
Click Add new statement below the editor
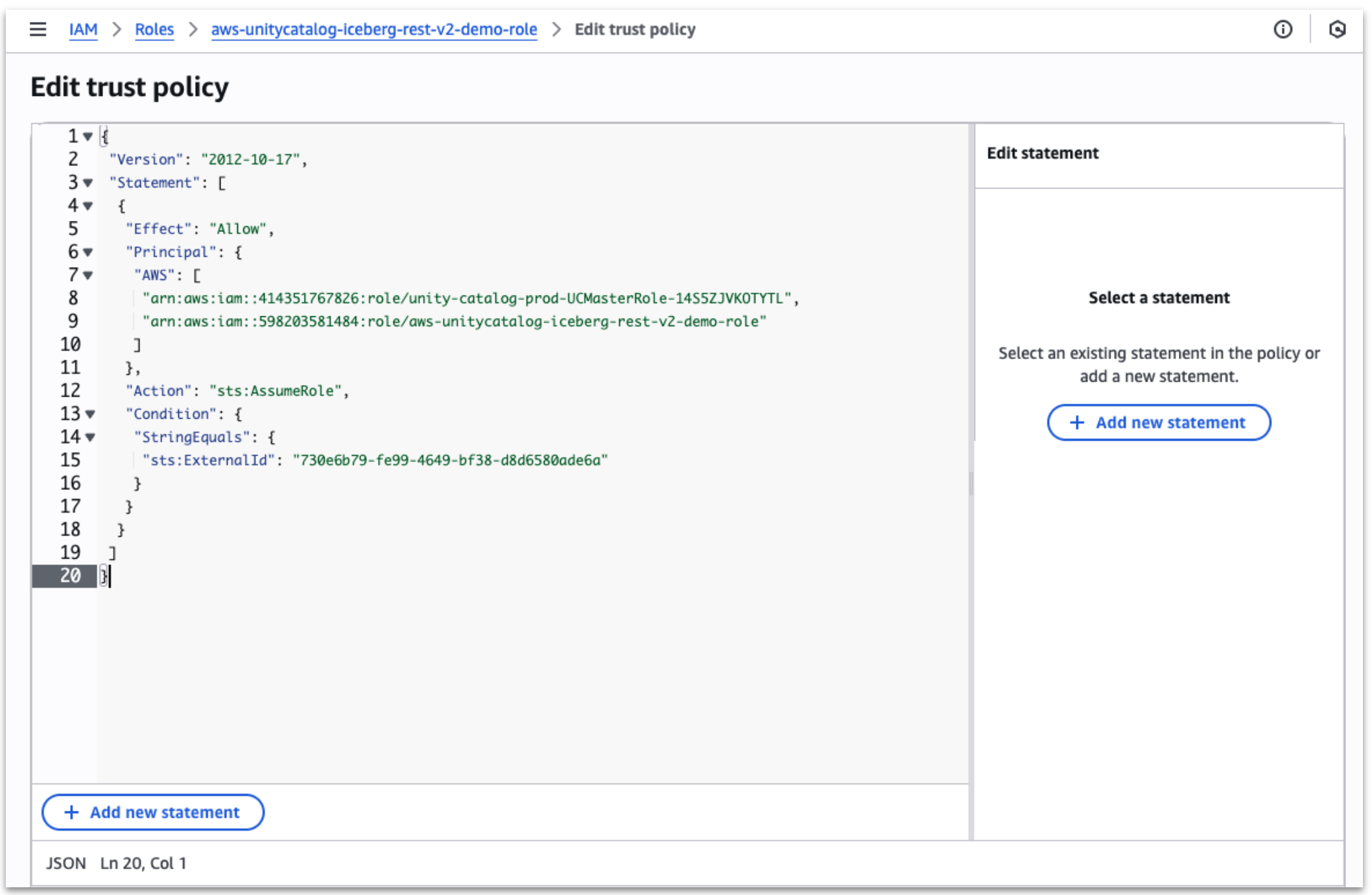[152, 812]
